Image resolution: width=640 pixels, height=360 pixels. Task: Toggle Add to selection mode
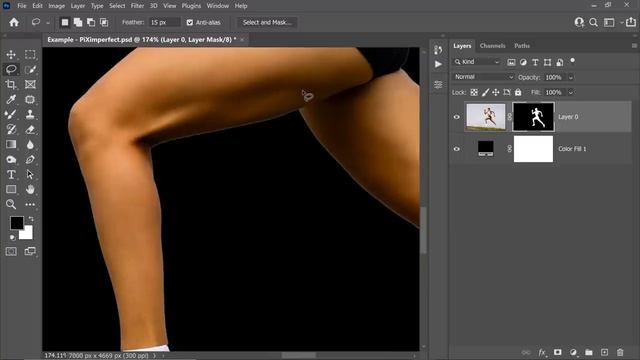coord(78,22)
